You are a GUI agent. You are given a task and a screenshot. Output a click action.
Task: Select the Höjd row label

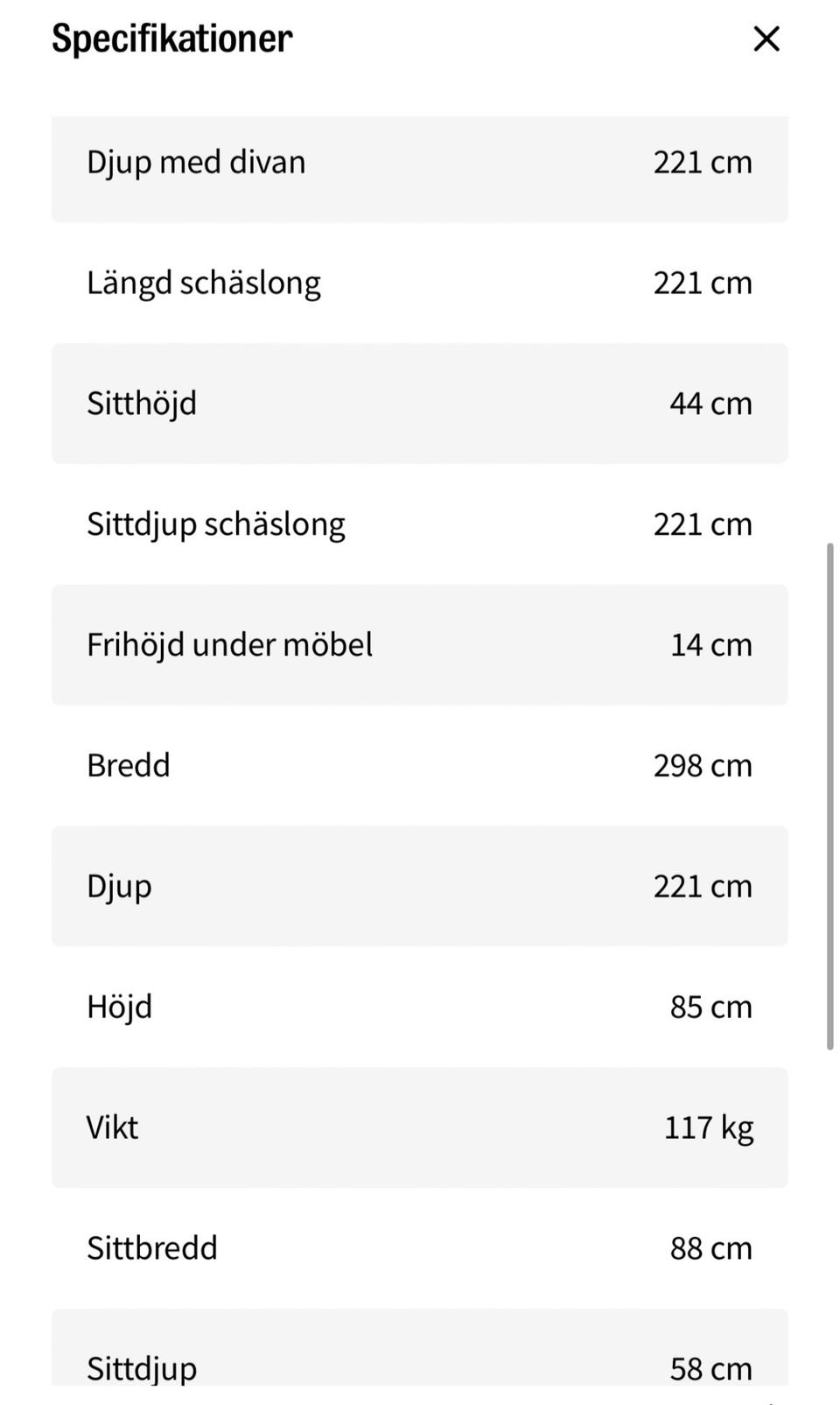[x=119, y=1007]
